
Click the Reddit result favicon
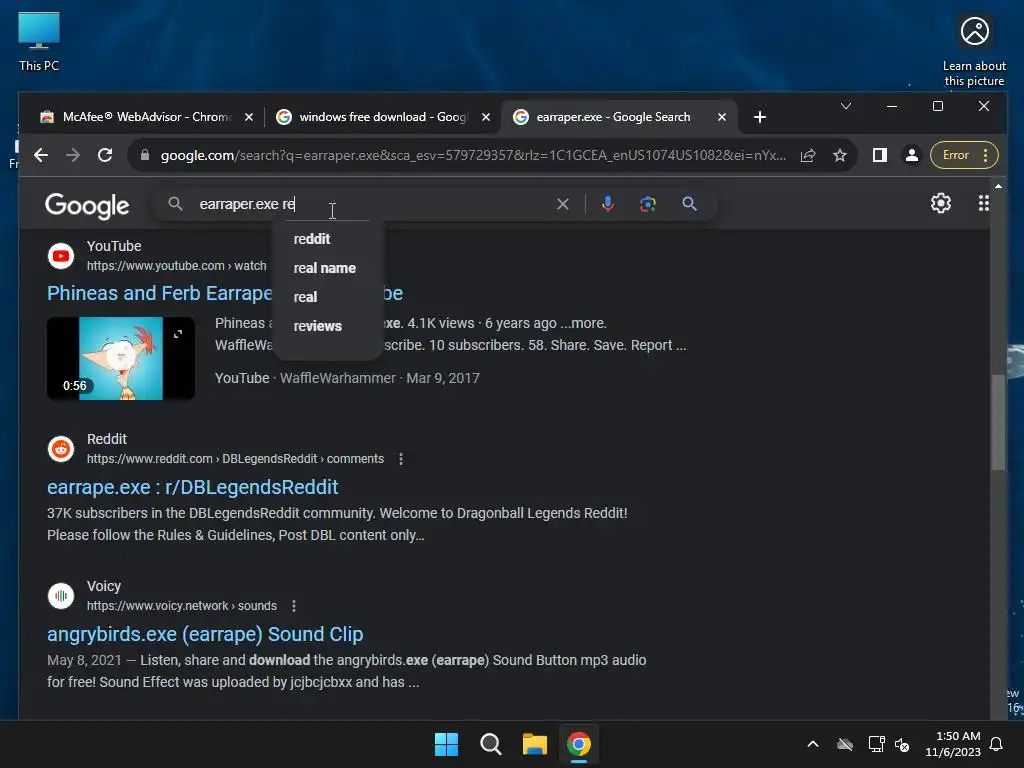click(61, 449)
